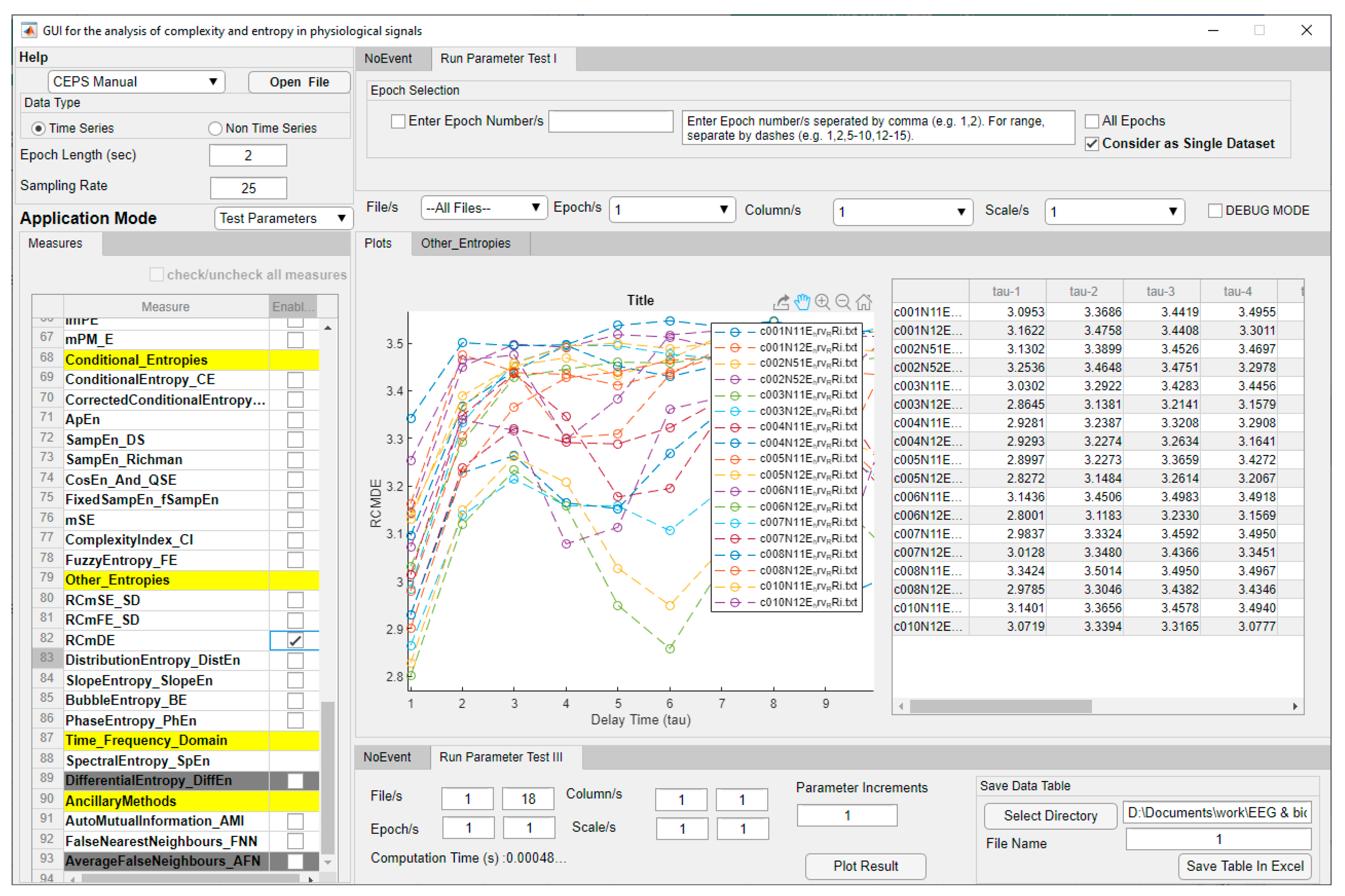The width and height of the screenshot is (1345, 896).
Task: Select Non Time Series radio button
Action: (x=215, y=129)
